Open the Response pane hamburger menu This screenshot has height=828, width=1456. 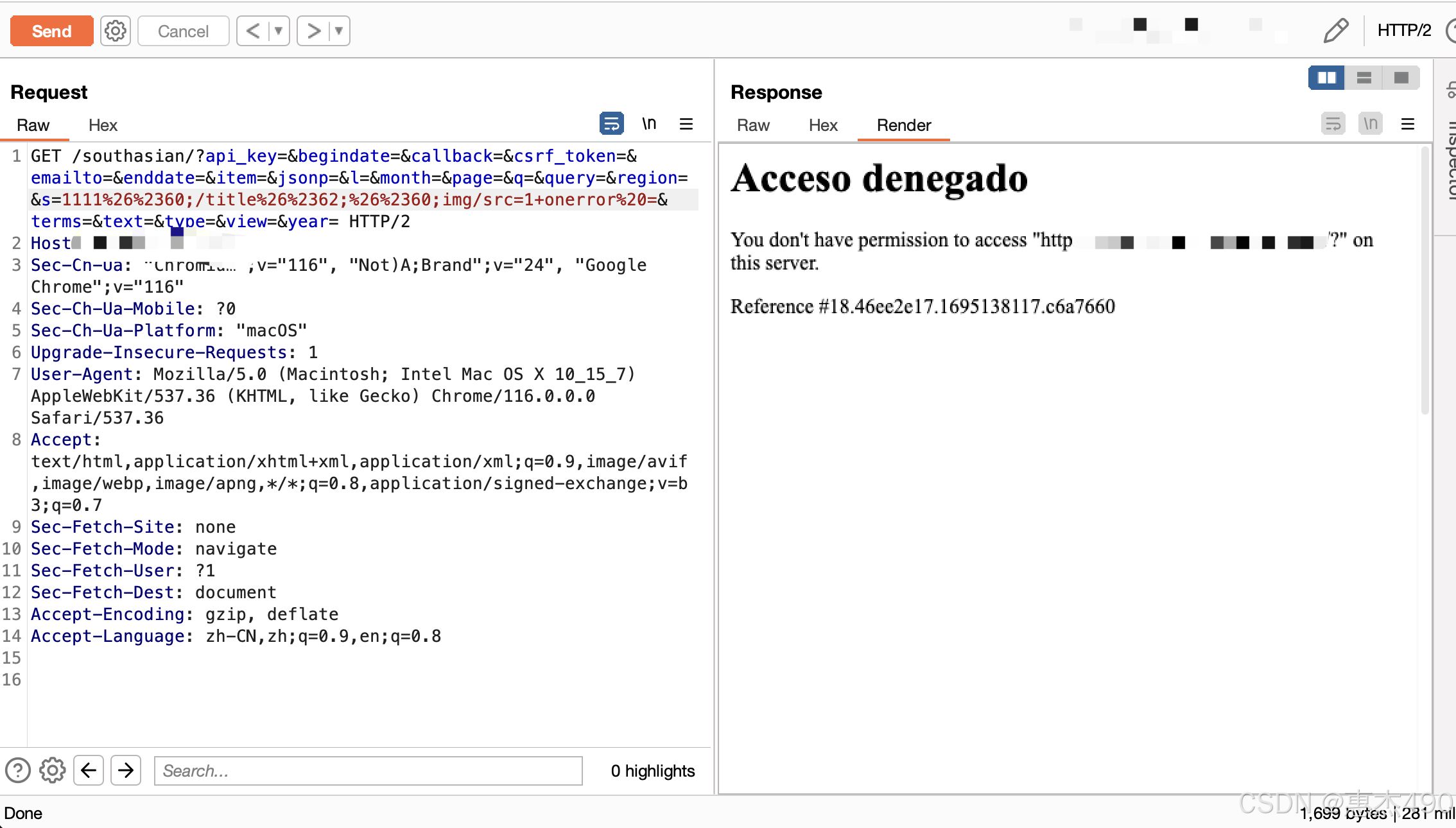pos(1408,124)
